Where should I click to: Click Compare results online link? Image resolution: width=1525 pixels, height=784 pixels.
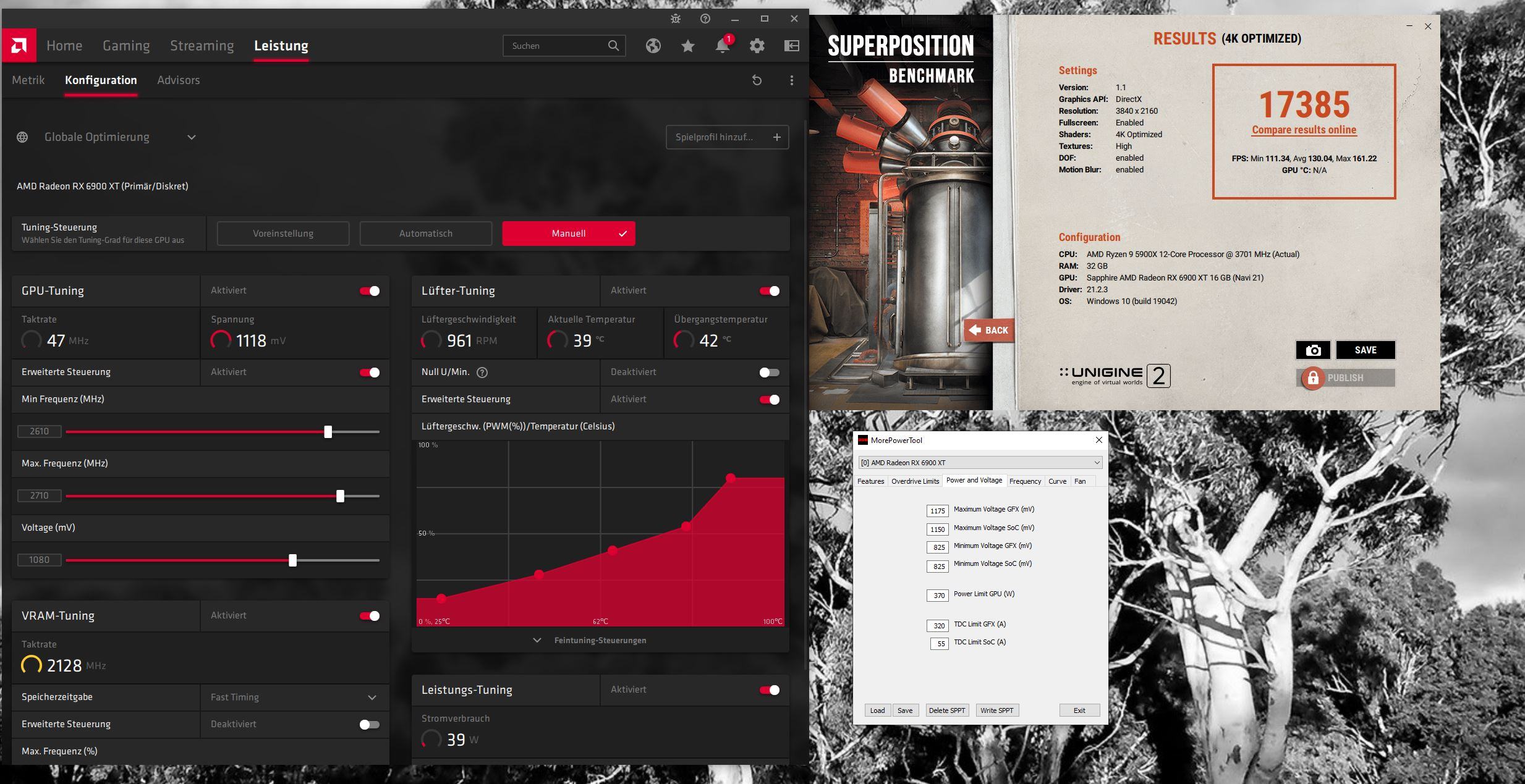tap(1304, 130)
